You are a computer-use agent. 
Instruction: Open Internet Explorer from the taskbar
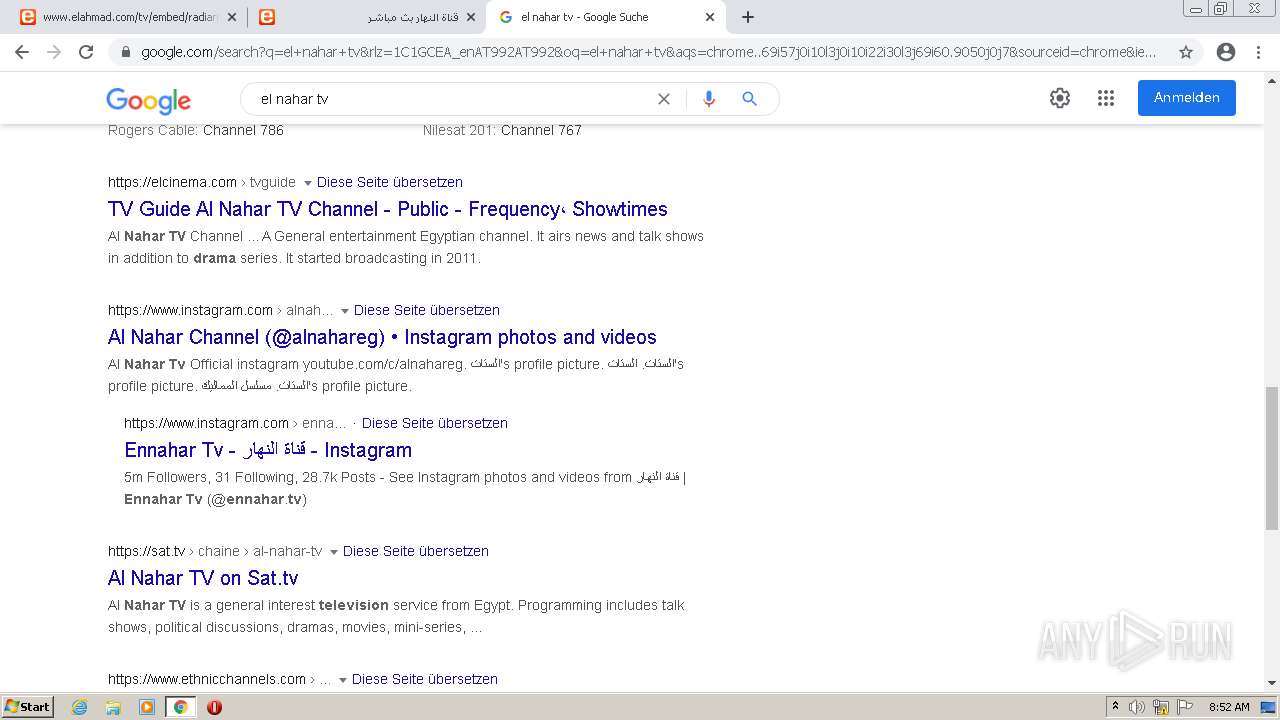click(80, 707)
